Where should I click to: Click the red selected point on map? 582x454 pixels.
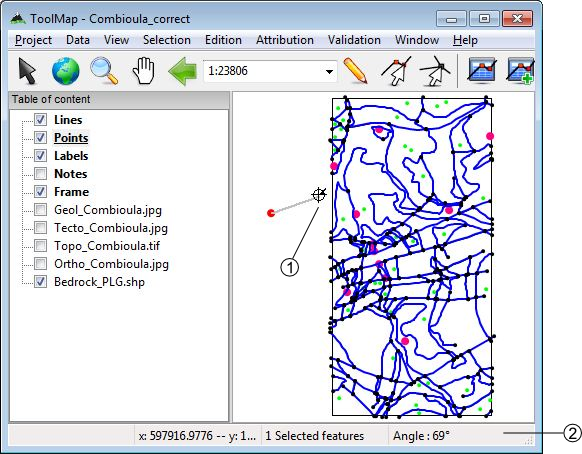271,213
